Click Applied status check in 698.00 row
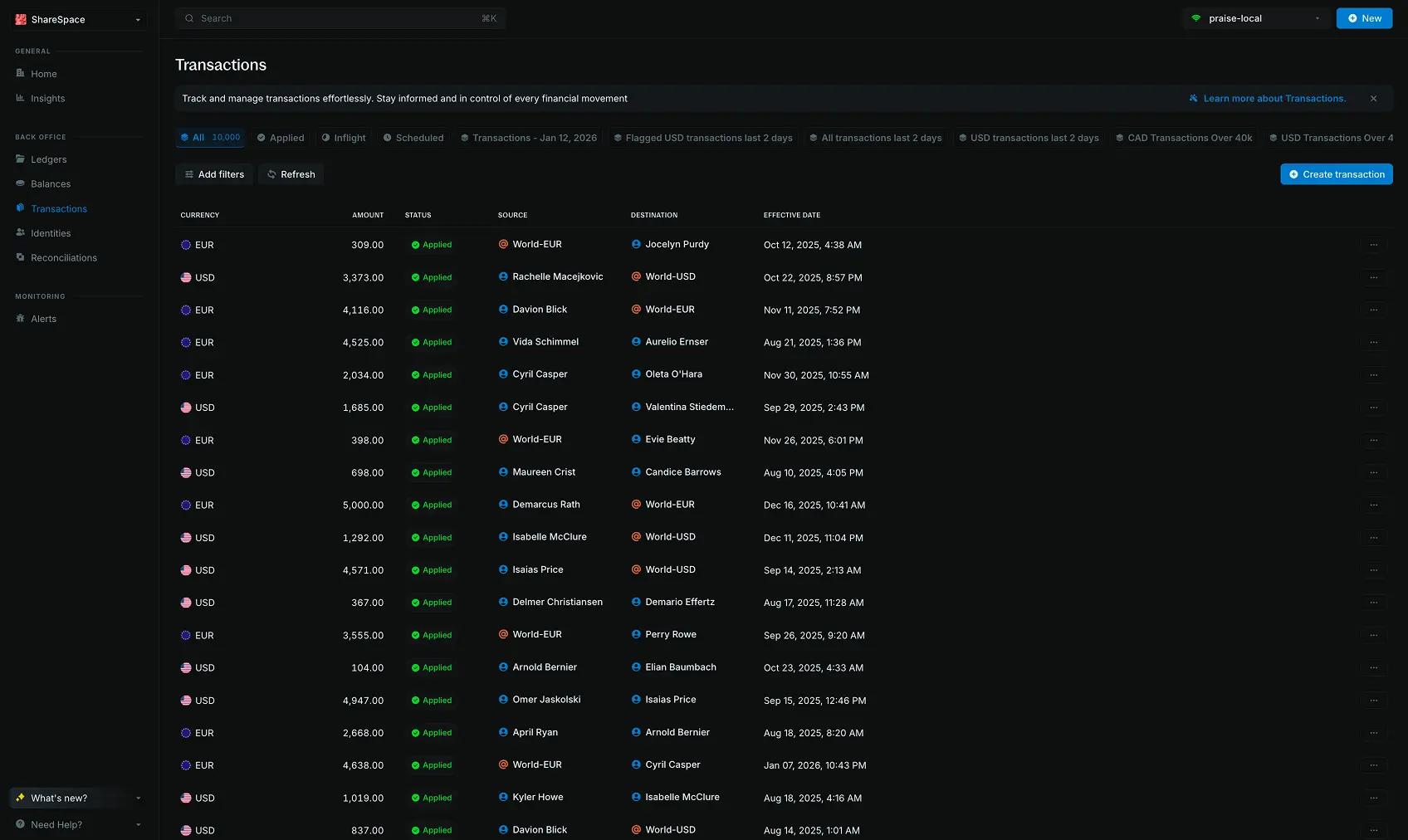Viewport: 1408px width, 840px height. coord(415,472)
